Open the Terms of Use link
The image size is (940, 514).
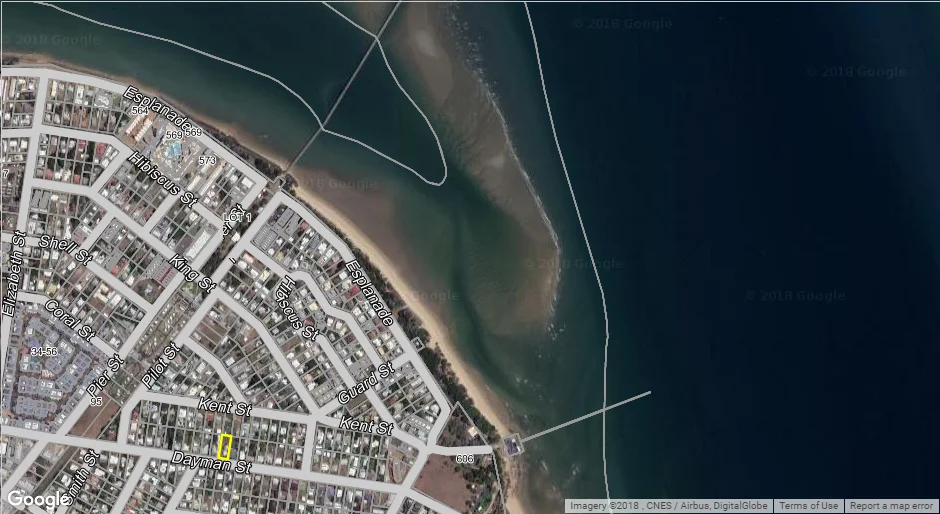point(808,506)
